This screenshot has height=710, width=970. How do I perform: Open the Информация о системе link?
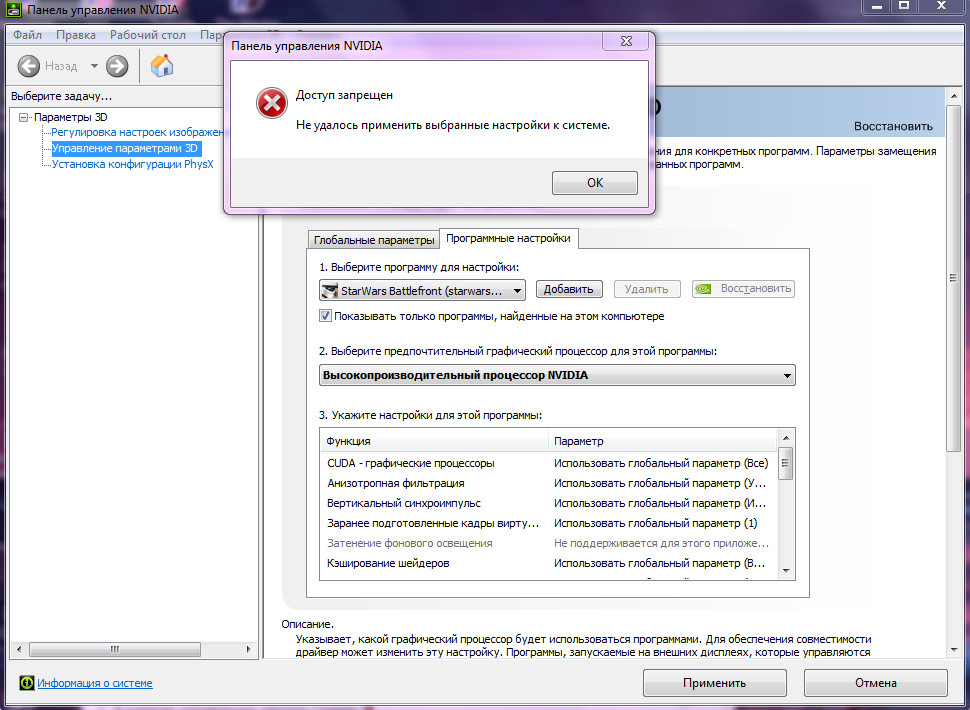[95, 683]
